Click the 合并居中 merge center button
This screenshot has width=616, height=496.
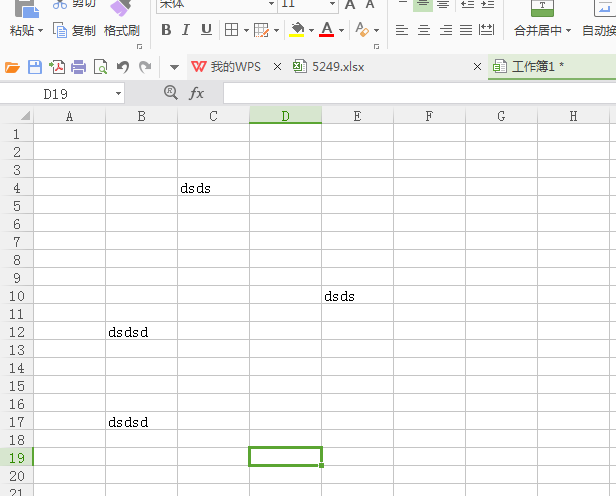542,30
